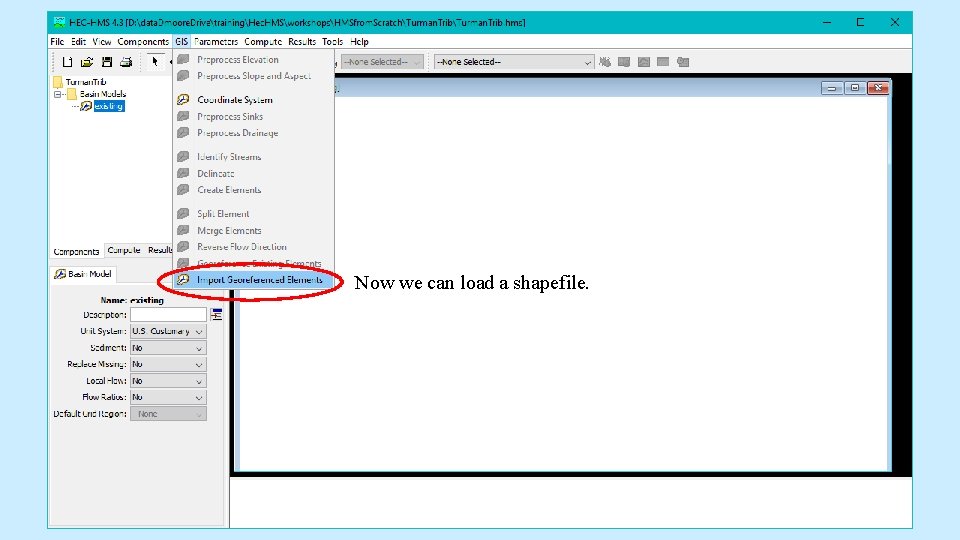Image resolution: width=960 pixels, height=540 pixels.
Task: Open the Local Flow dropdown
Action: click(x=168, y=381)
